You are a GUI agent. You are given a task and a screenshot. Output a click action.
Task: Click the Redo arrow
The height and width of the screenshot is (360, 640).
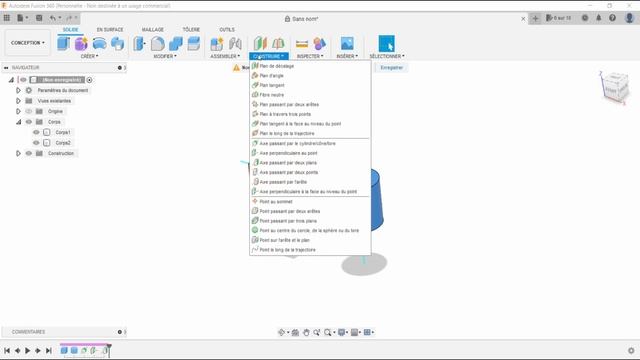(x=69, y=18)
